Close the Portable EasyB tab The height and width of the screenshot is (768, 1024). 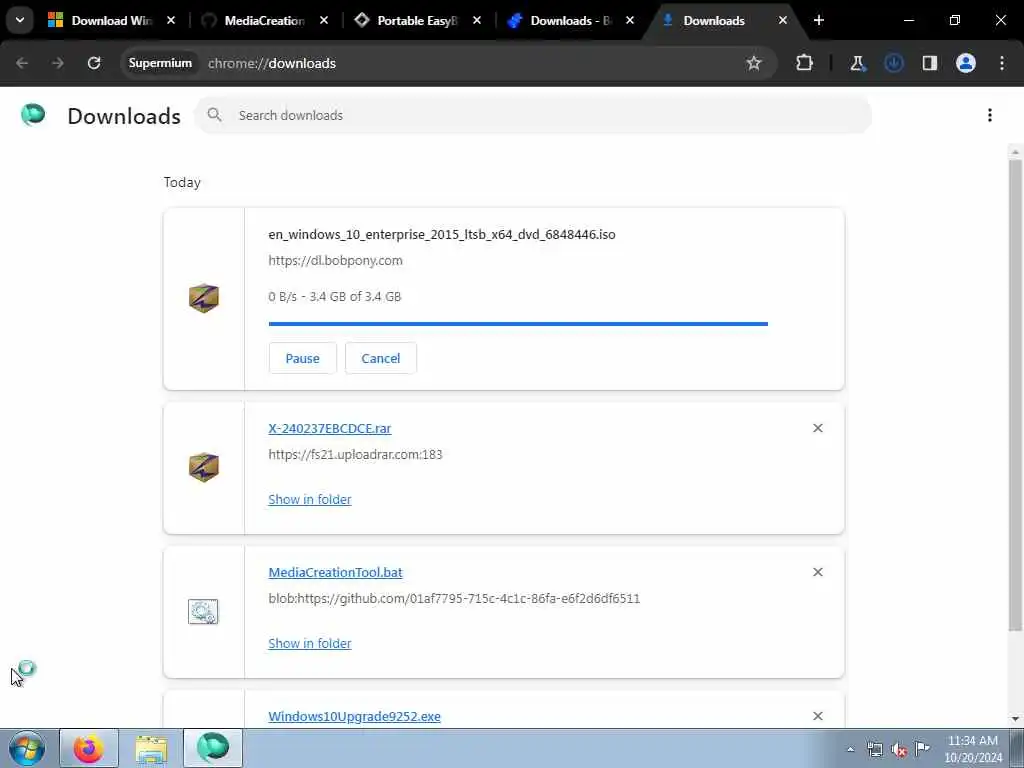(477, 20)
